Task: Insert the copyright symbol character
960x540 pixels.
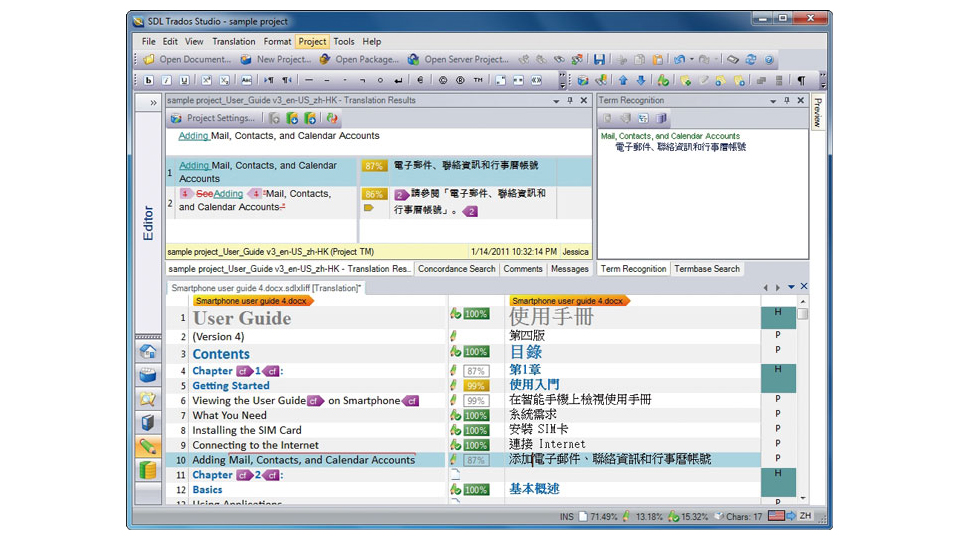Action: [442, 80]
